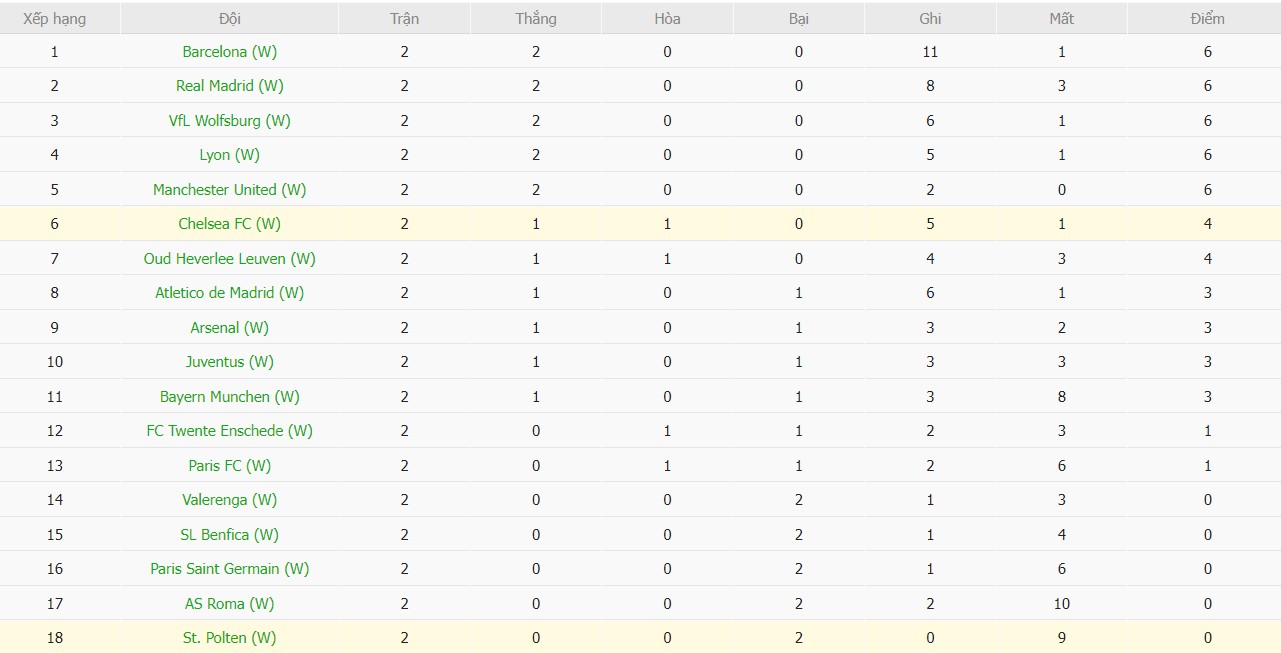Click the Điểm column header
This screenshot has width=1281, height=653.
1207,19
